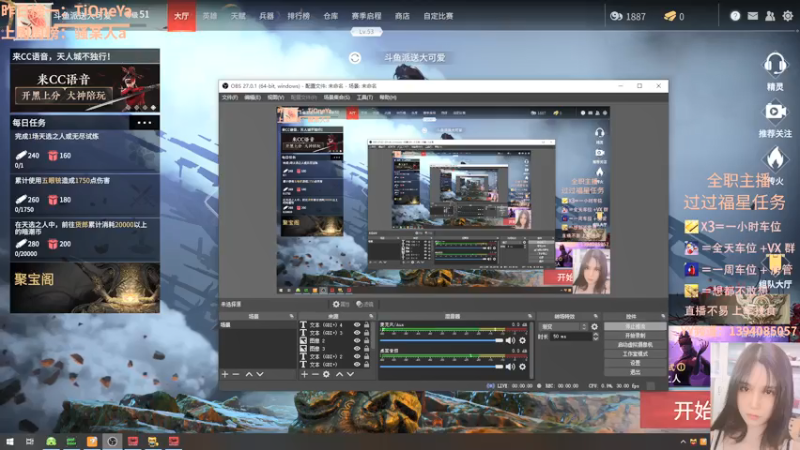
Task: Move source up in sources list
Action: 339,374
